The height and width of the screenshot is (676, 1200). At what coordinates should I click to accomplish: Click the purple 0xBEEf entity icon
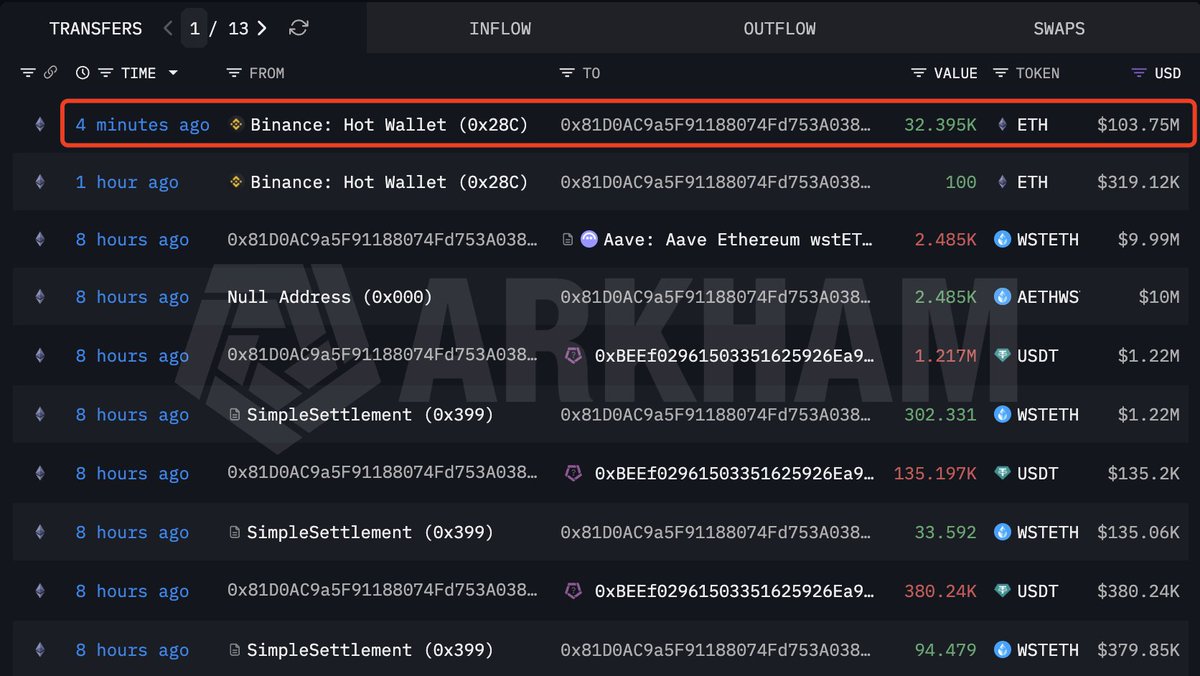tap(572, 356)
